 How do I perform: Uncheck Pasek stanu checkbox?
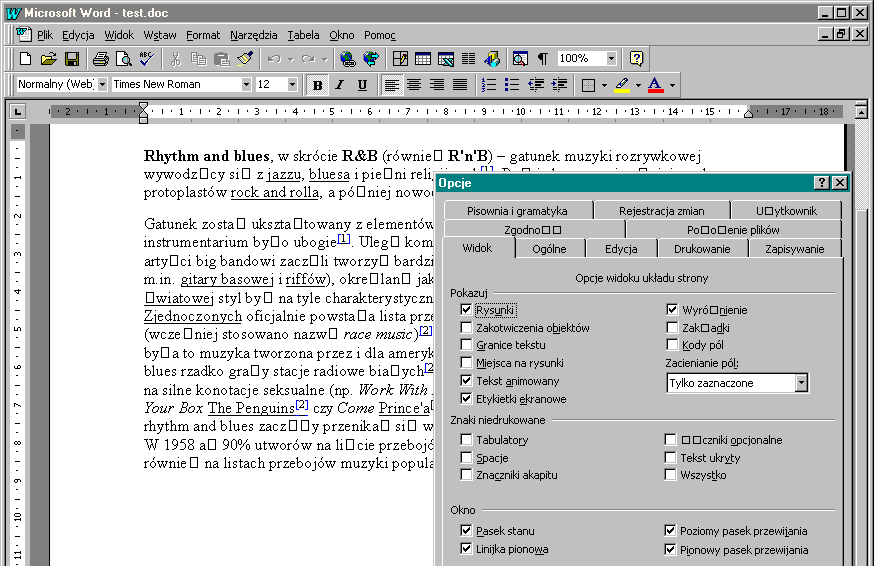466,530
